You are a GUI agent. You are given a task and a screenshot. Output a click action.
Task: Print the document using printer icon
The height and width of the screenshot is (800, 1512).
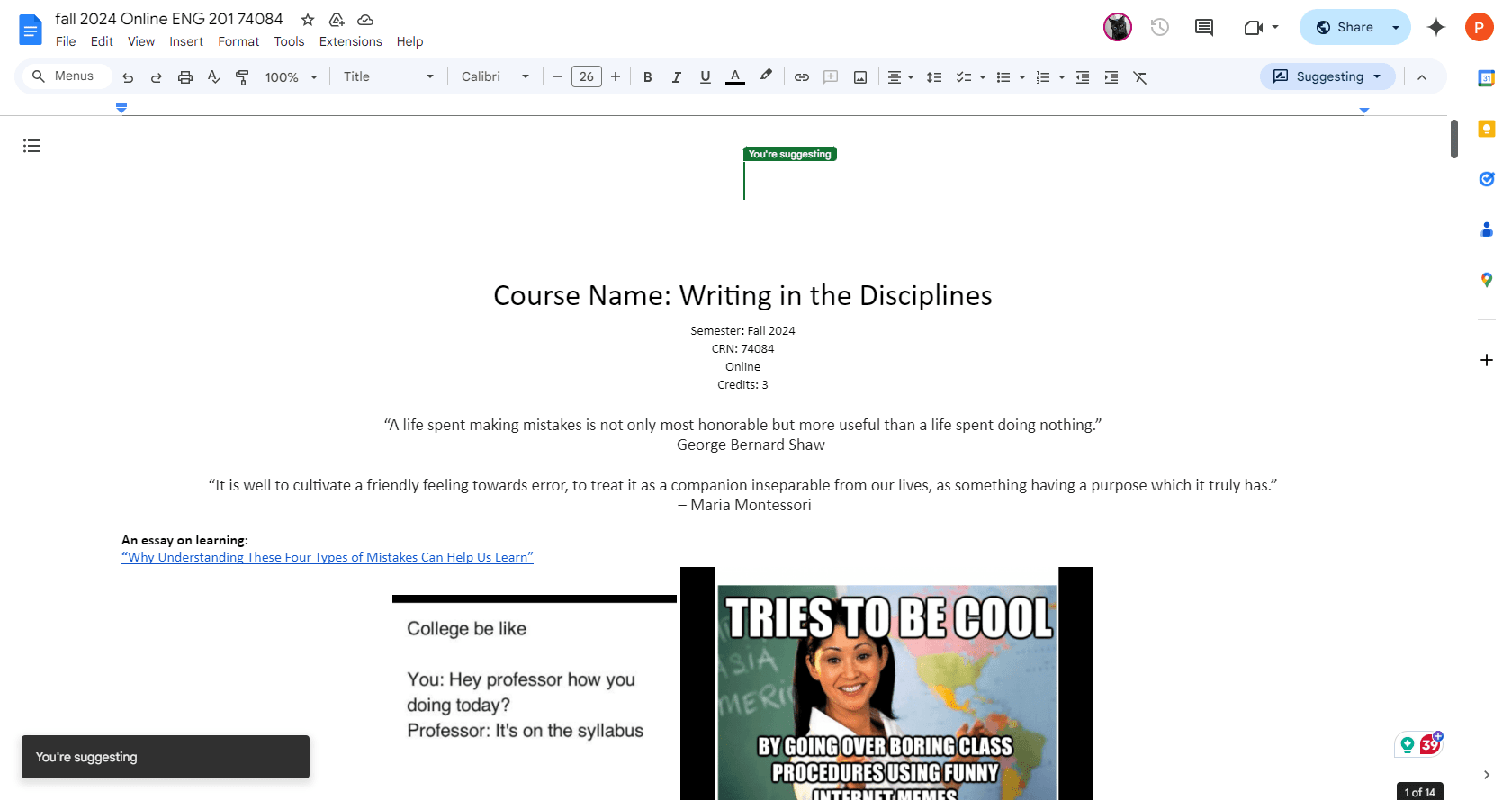pos(185,77)
